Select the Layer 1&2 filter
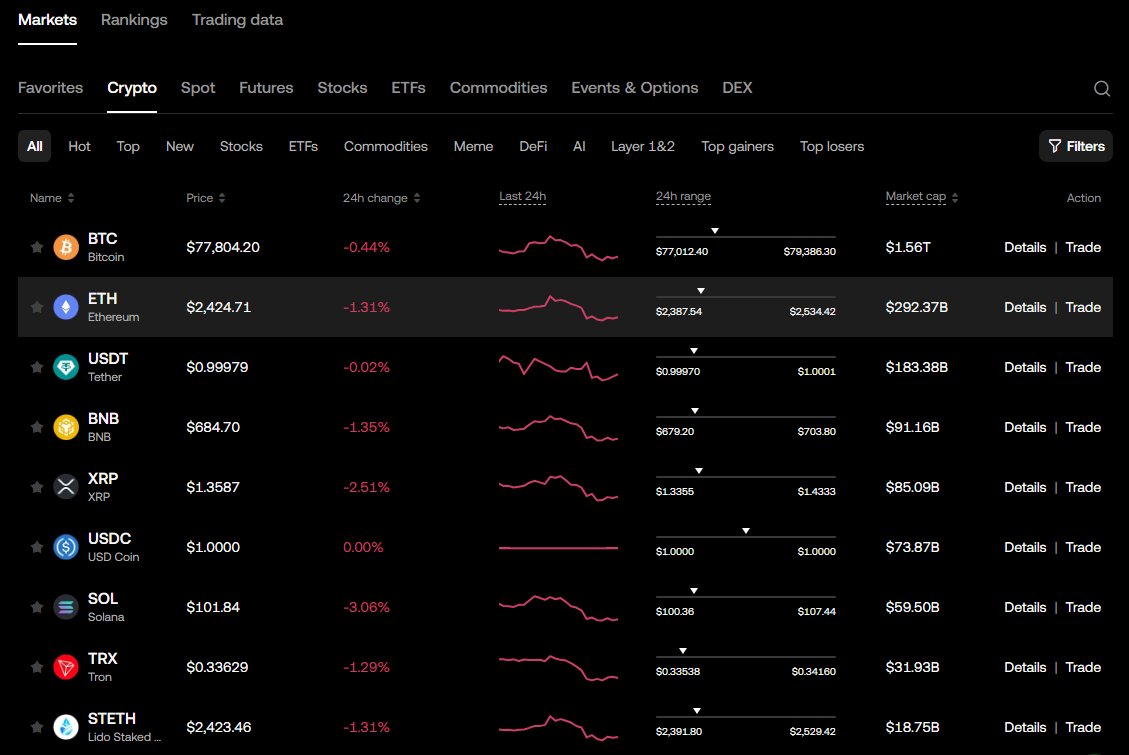 click(x=643, y=146)
